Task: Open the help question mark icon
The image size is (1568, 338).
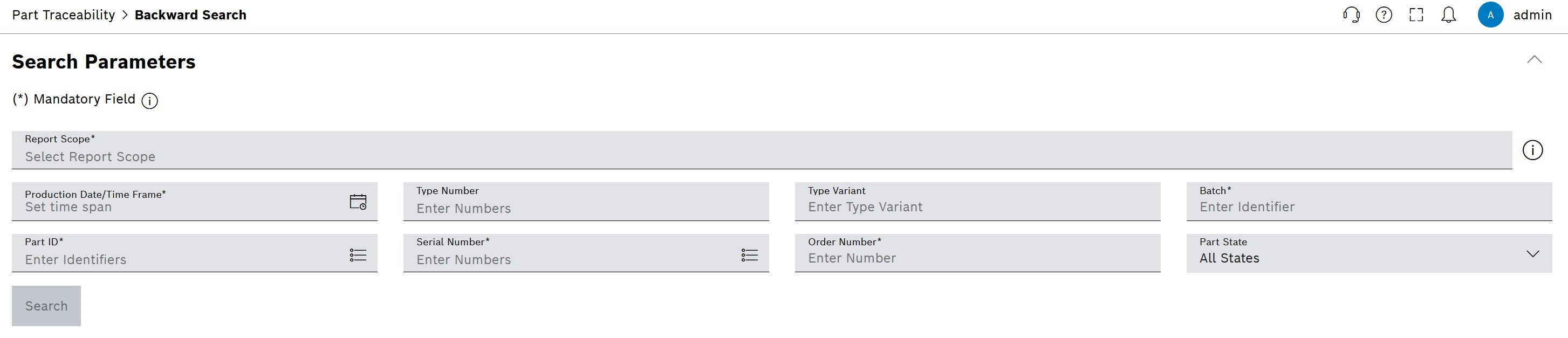Action: [x=1384, y=15]
